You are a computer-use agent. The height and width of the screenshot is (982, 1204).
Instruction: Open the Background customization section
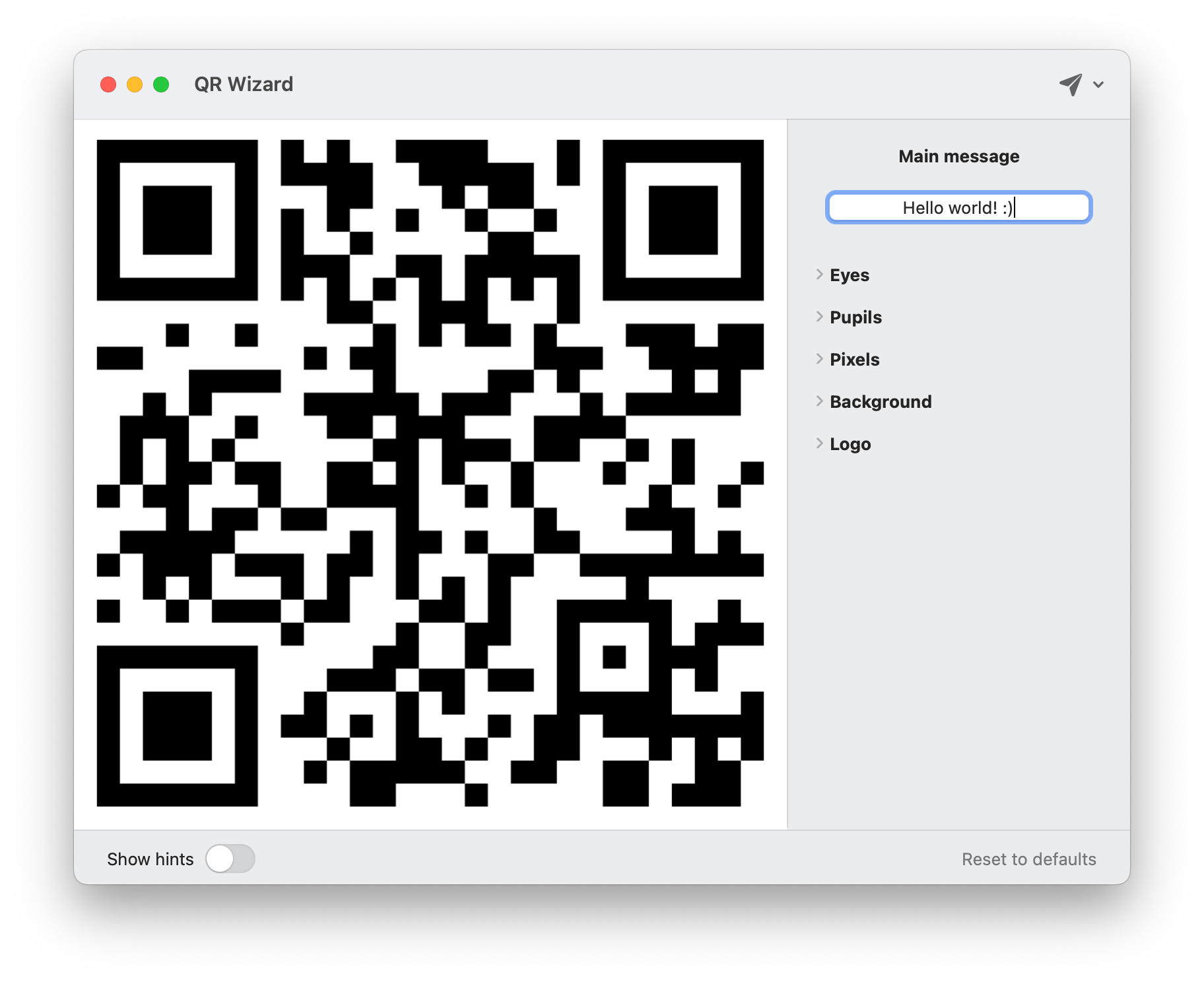[x=880, y=401]
